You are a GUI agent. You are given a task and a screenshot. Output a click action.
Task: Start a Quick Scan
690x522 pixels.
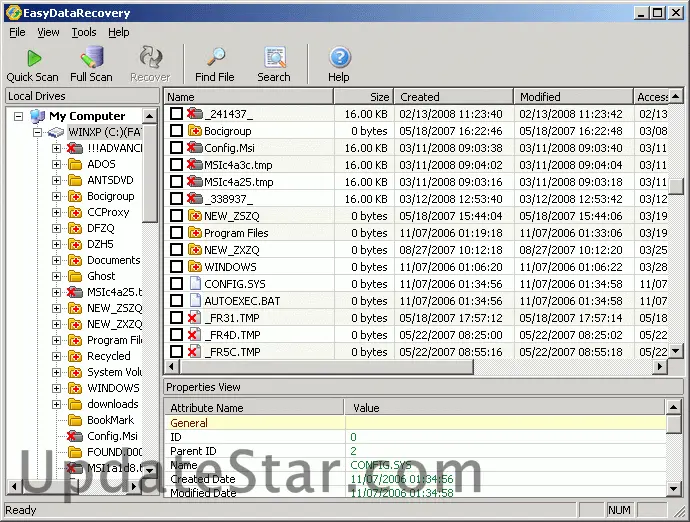(x=32, y=65)
